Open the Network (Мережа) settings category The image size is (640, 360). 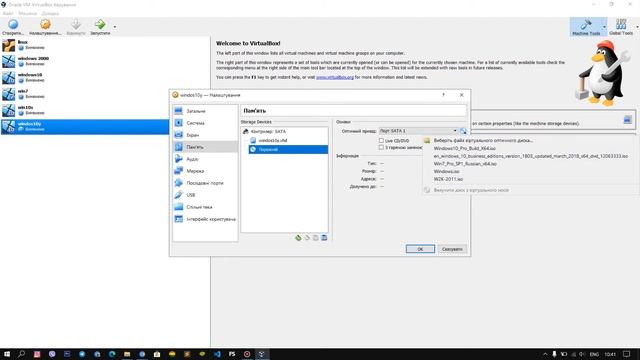click(205, 171)
